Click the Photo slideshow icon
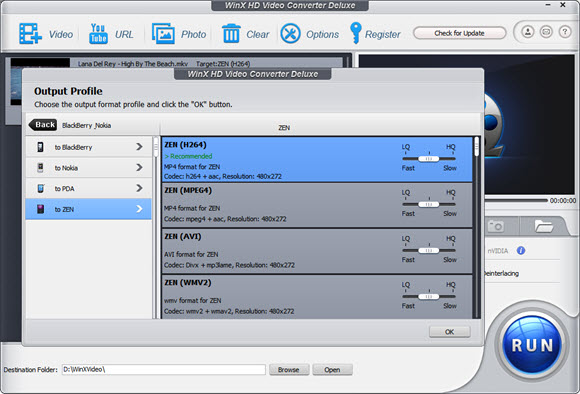This screenshot has height=394, width=580. coord(163,34)
